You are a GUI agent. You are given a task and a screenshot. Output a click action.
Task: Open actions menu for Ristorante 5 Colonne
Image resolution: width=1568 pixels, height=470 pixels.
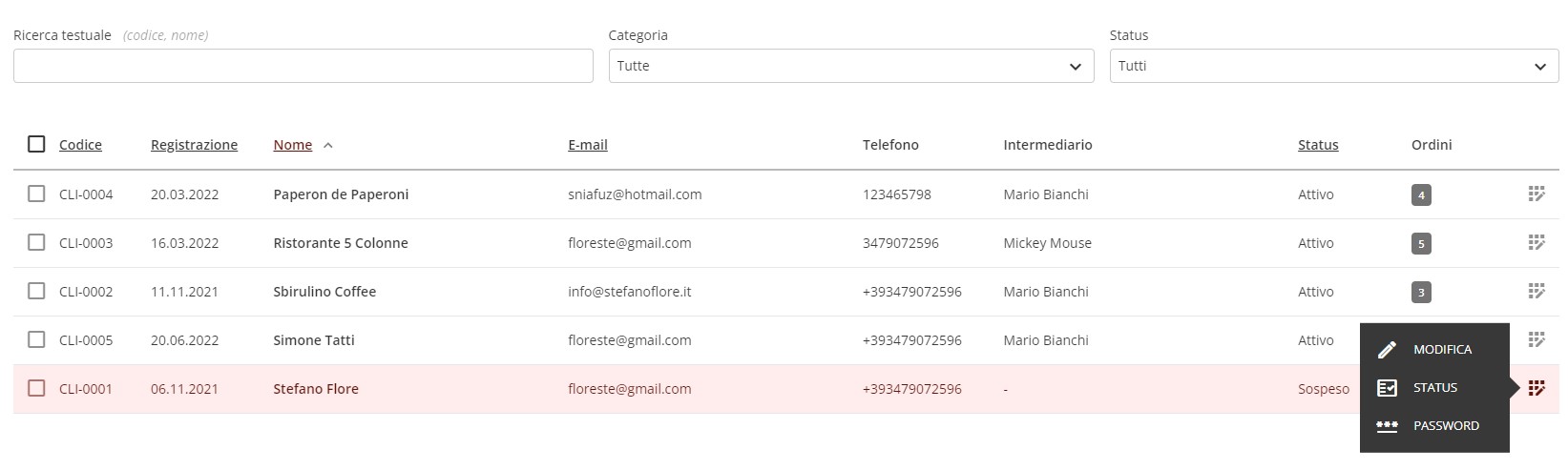(1537, 243)
